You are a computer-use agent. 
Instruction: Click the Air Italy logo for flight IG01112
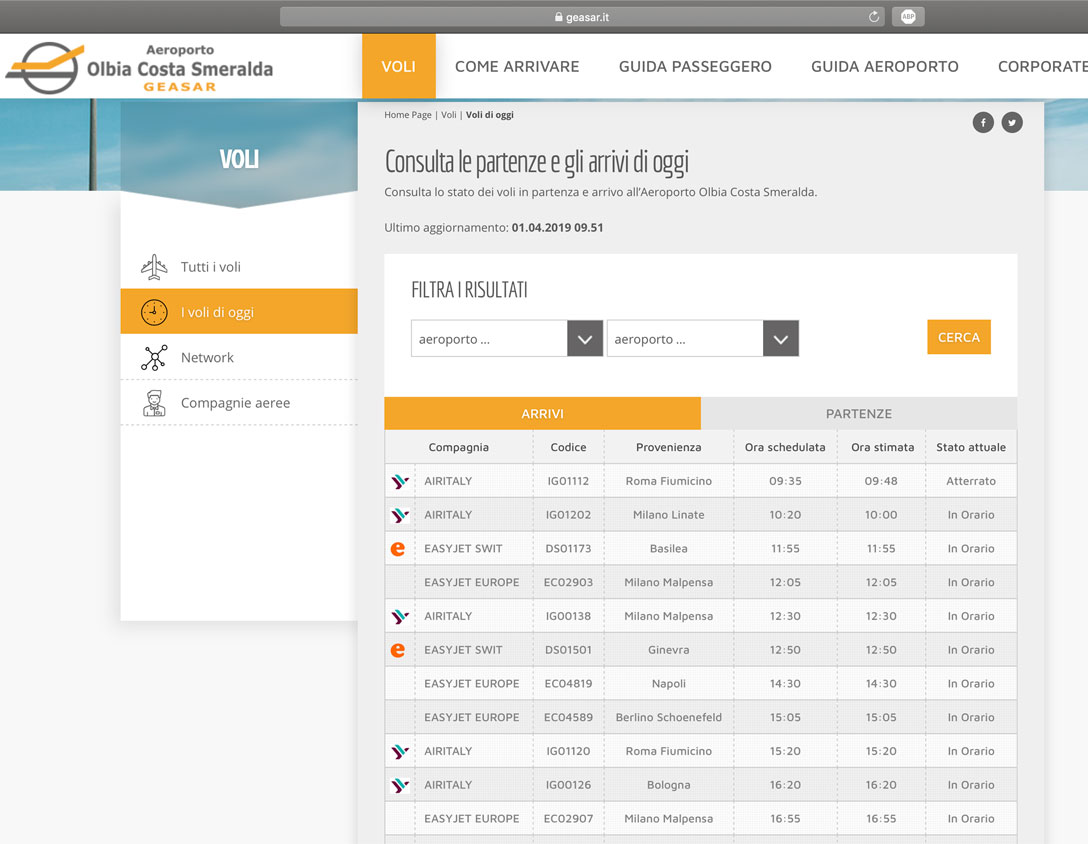400,481
